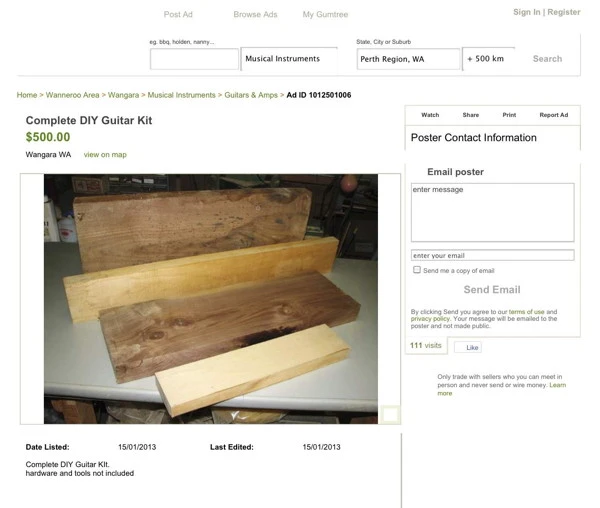
Task: Open Browse Ads in top navigation
Action: pos(255,15)
